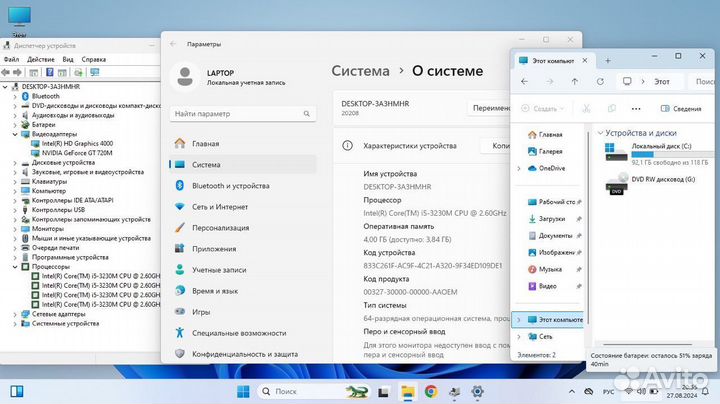720x404 pixels.
Task: Click the Поиск taskbar search box
Action: [314, 392]
